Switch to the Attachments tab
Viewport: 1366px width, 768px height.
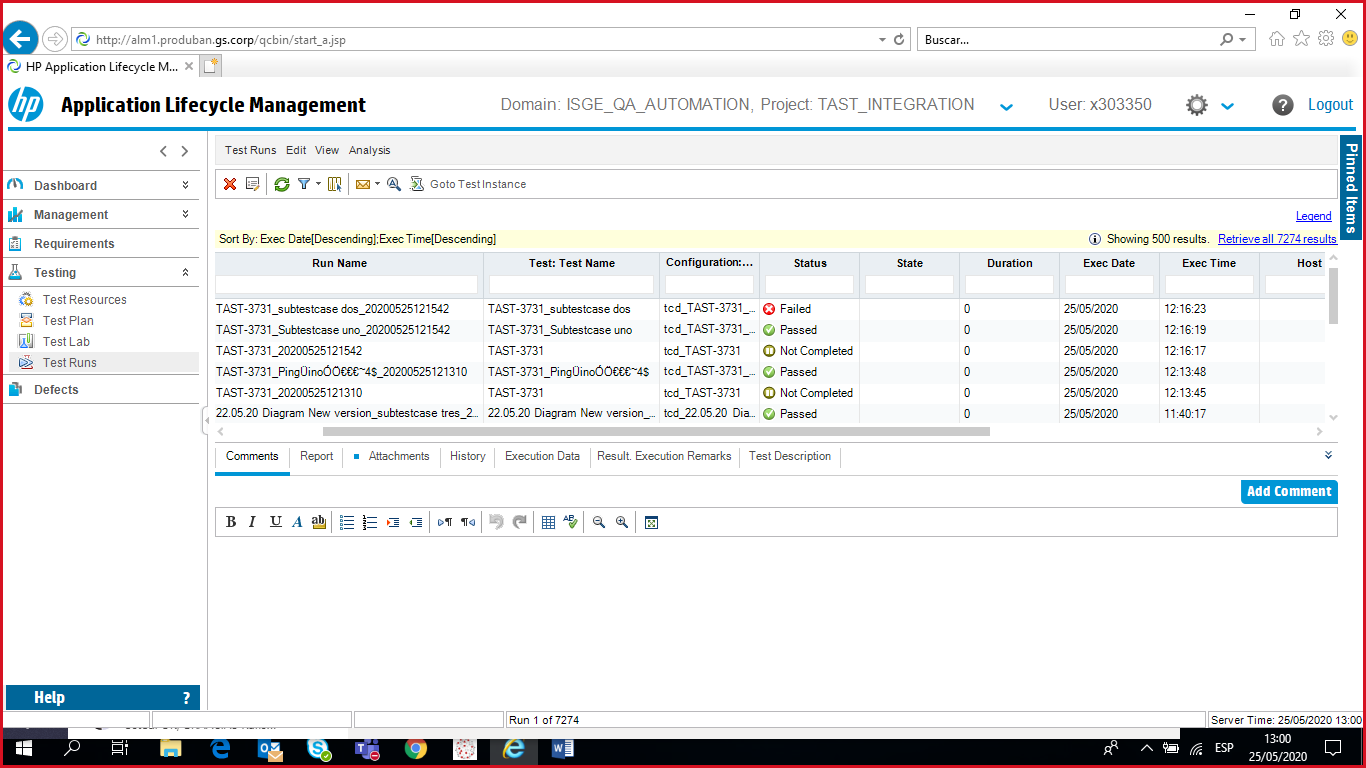click(x=398, y=456)
